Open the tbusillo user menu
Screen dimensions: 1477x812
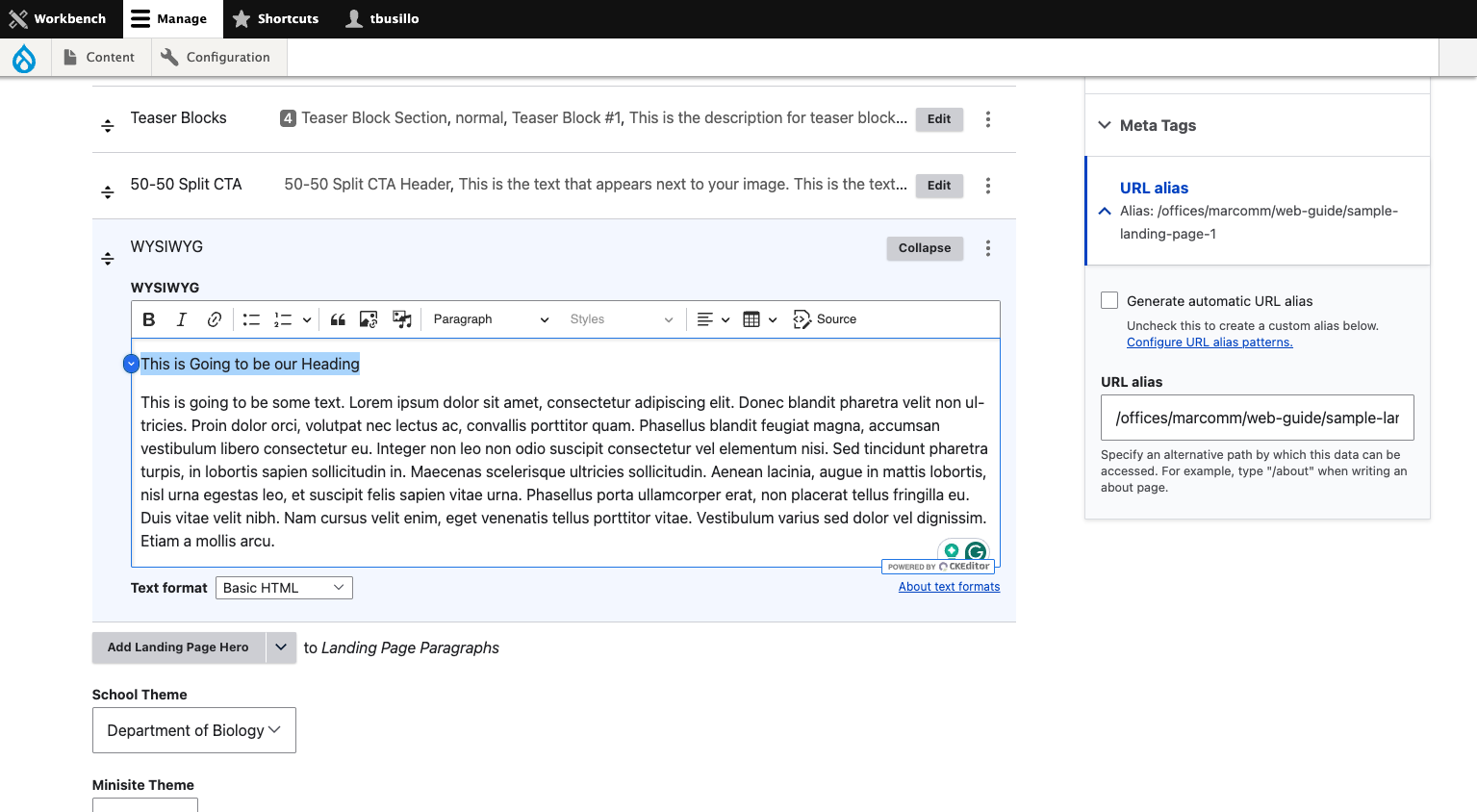click(x=382, y=18)
